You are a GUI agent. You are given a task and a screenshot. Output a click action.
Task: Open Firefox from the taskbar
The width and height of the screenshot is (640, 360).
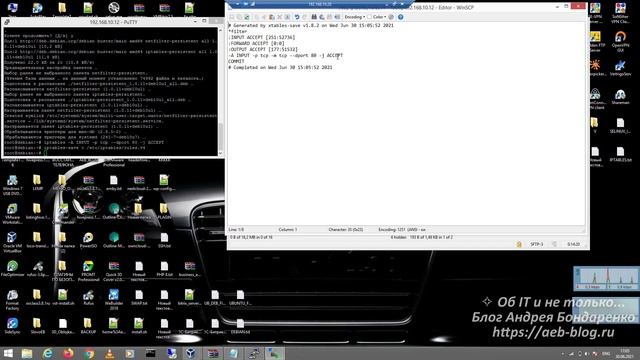(68, 353)
